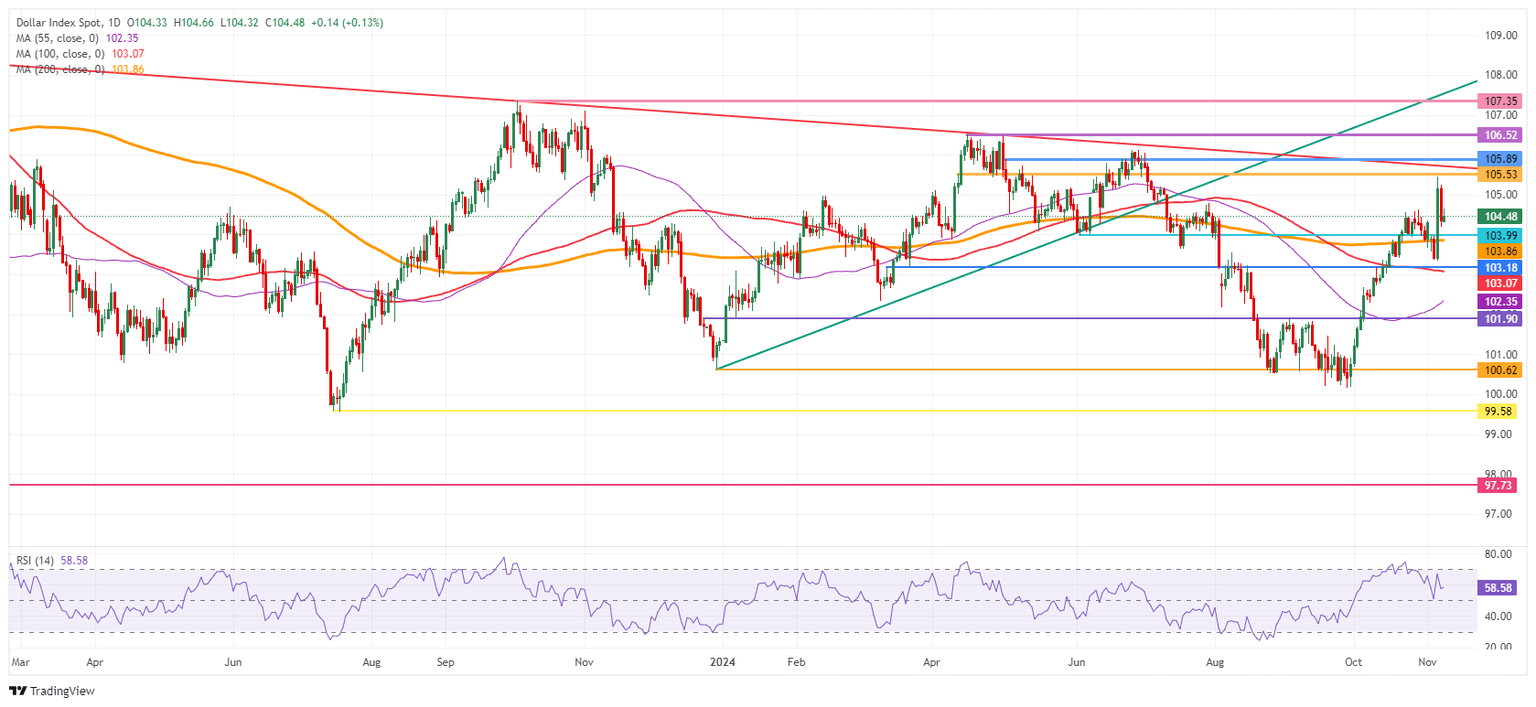1536x707 pixels.
Task: Click the RSI value label 58.58
Action: click(1496, 589)
